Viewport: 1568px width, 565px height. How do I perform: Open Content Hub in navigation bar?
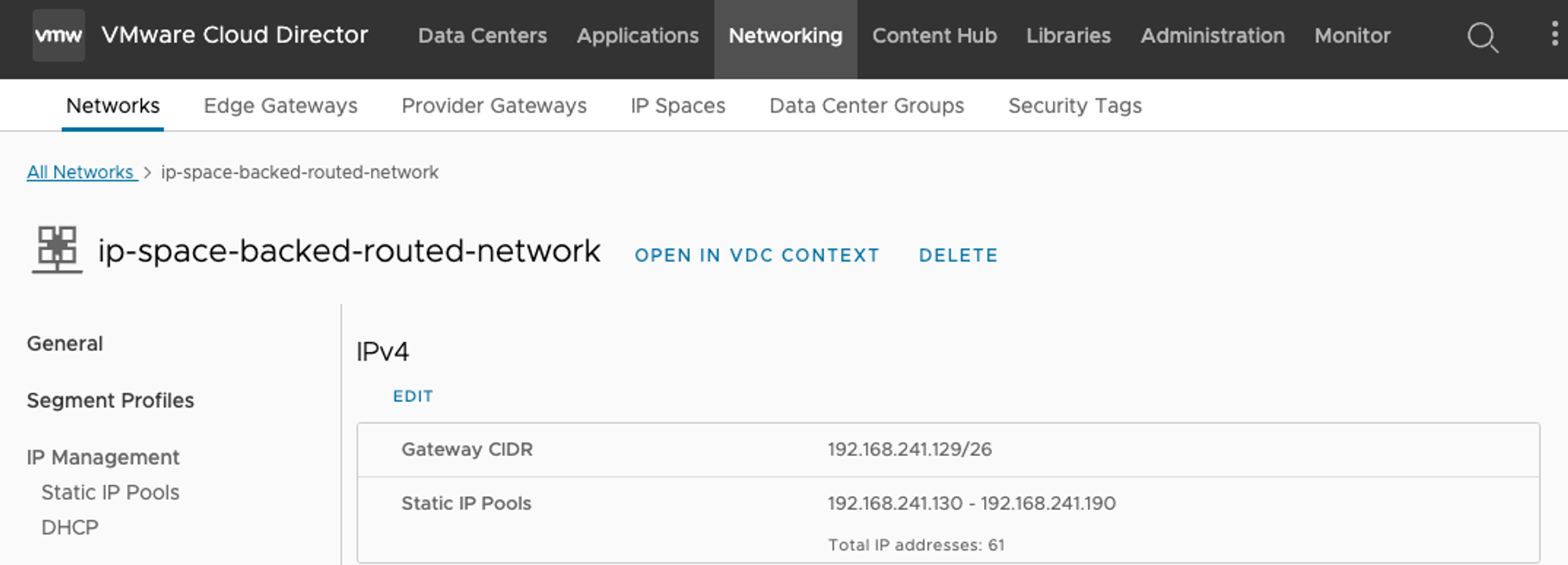934,36
